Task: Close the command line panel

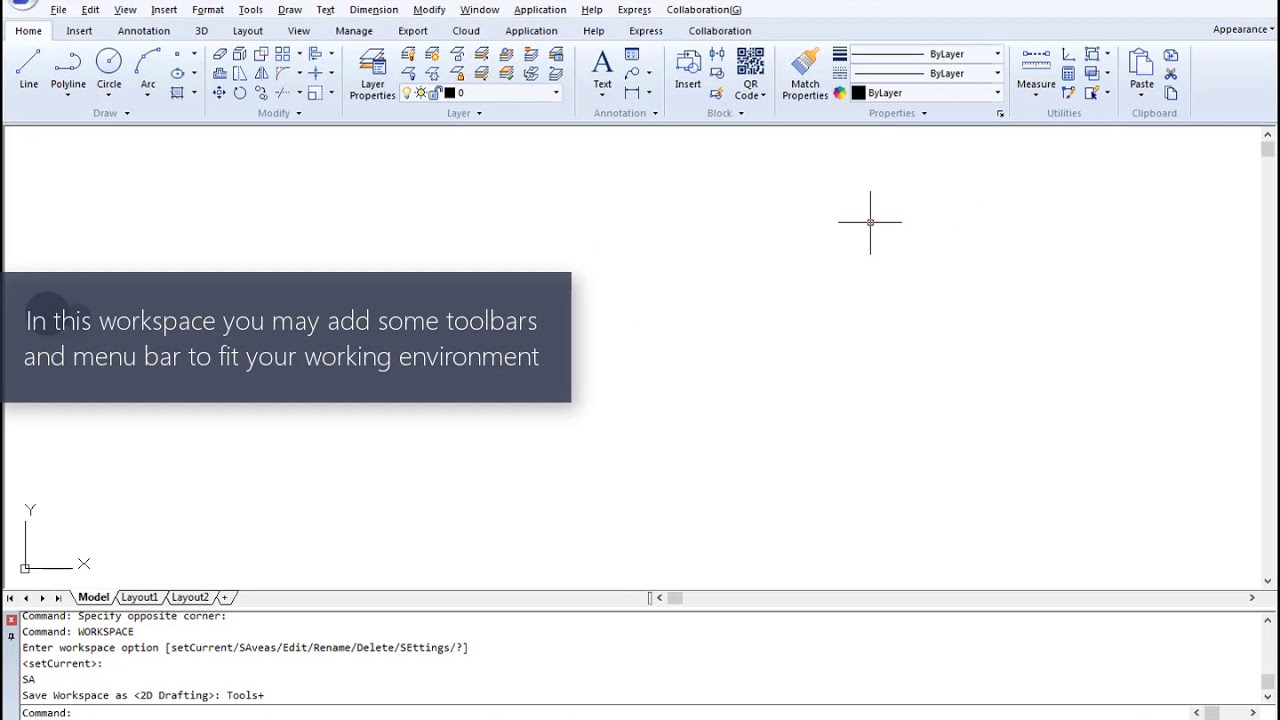Action: click(x=12, y=620)
